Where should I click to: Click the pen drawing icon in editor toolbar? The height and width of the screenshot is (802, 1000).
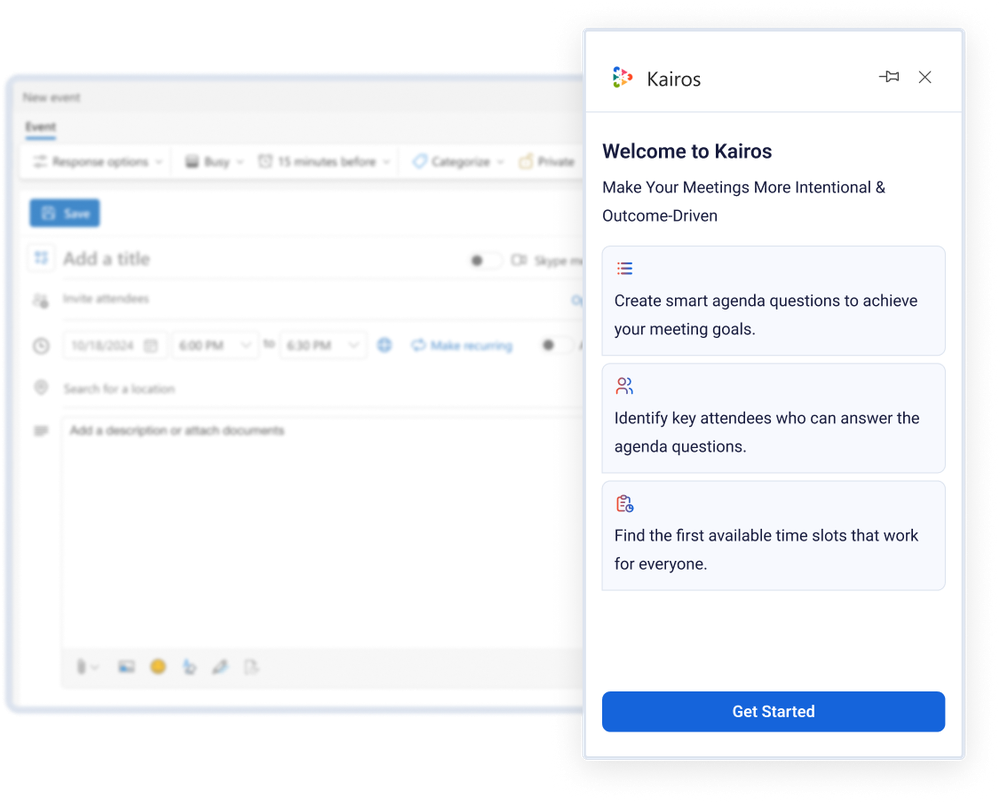point(220,667)
